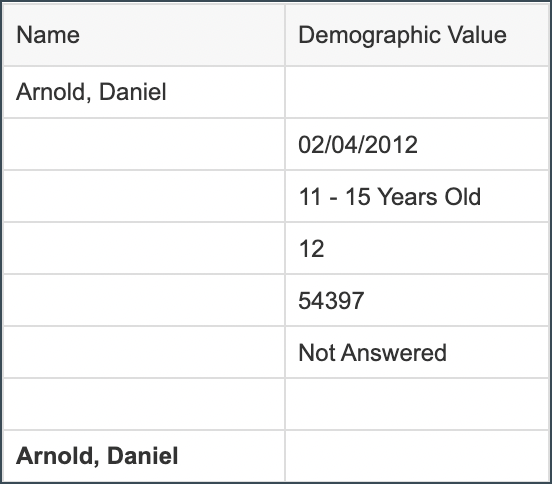The height and width of the screenshot is (484, 552).
Task: Select the first Arnold, Daniel name cell
Action: [x=144, y=92]
